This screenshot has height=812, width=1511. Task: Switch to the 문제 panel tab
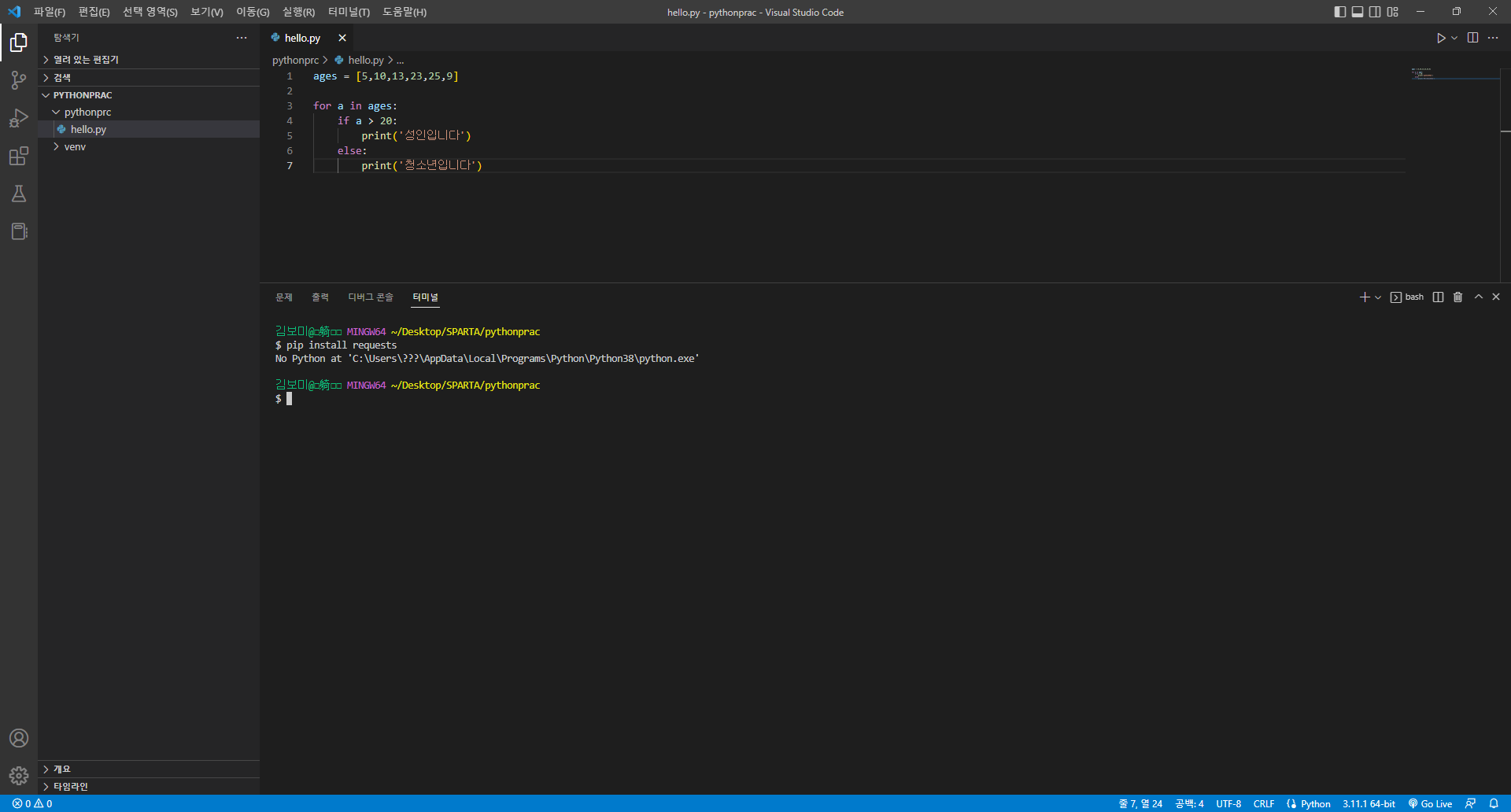284,297
